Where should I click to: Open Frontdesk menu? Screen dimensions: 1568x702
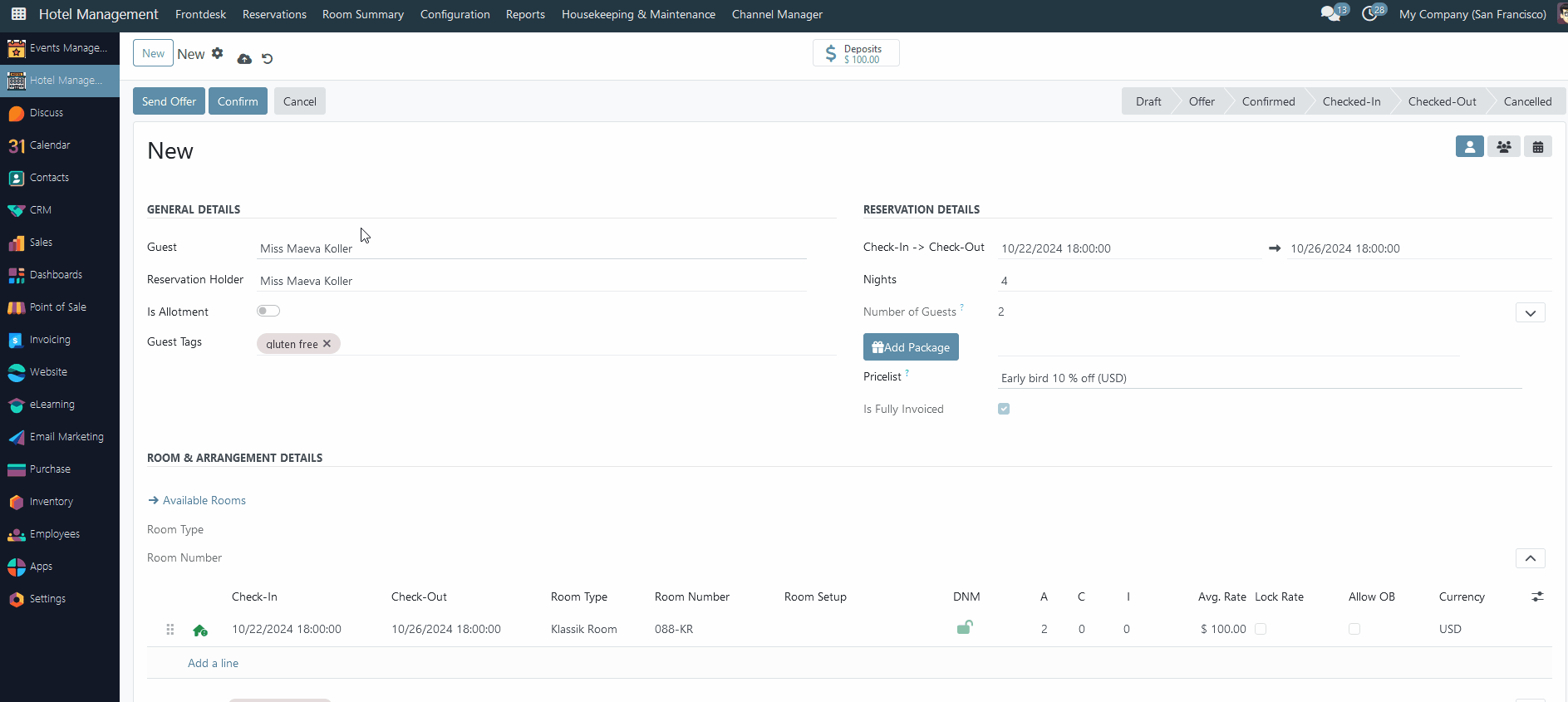pos(201,14)
